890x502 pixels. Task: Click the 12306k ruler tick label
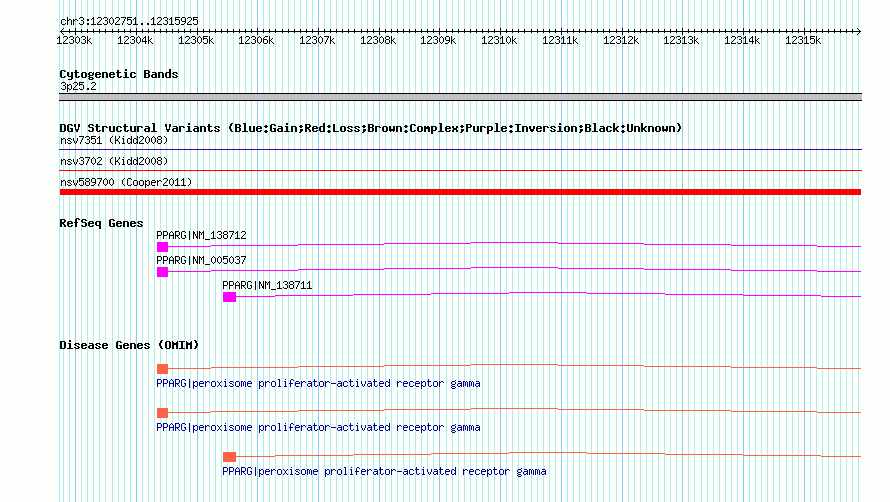click(x=256, y=40)
